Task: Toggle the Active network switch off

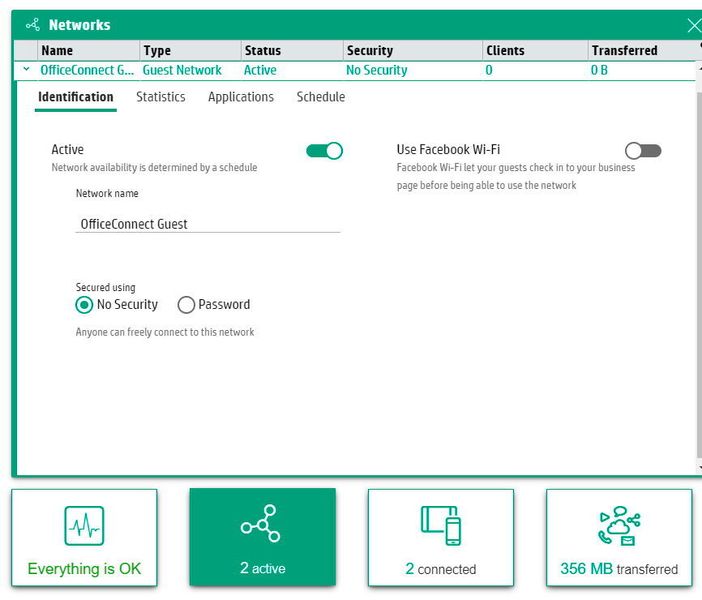Action: (325, 151)
